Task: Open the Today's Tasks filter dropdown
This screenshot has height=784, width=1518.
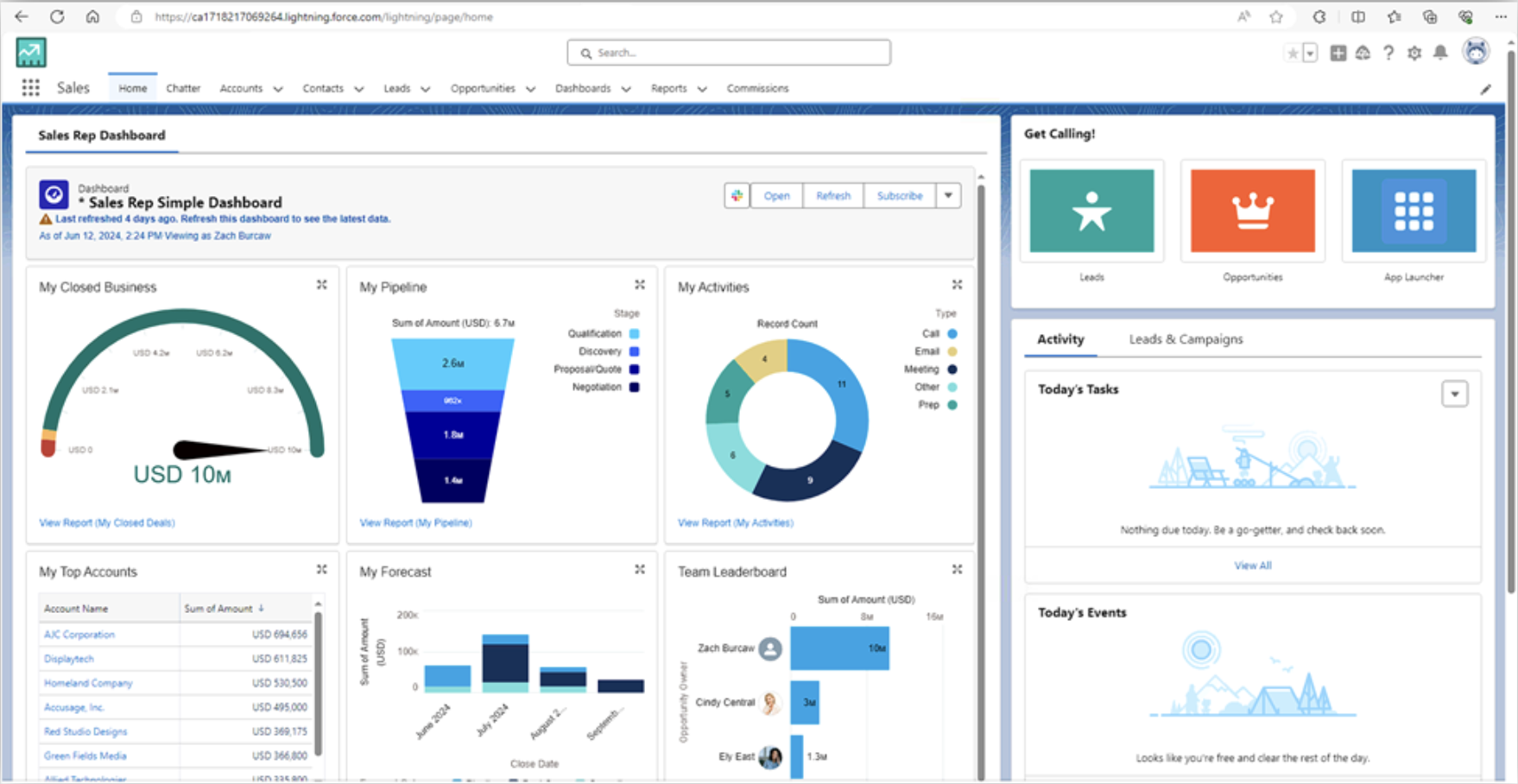Action: [x=1455, y=394]
